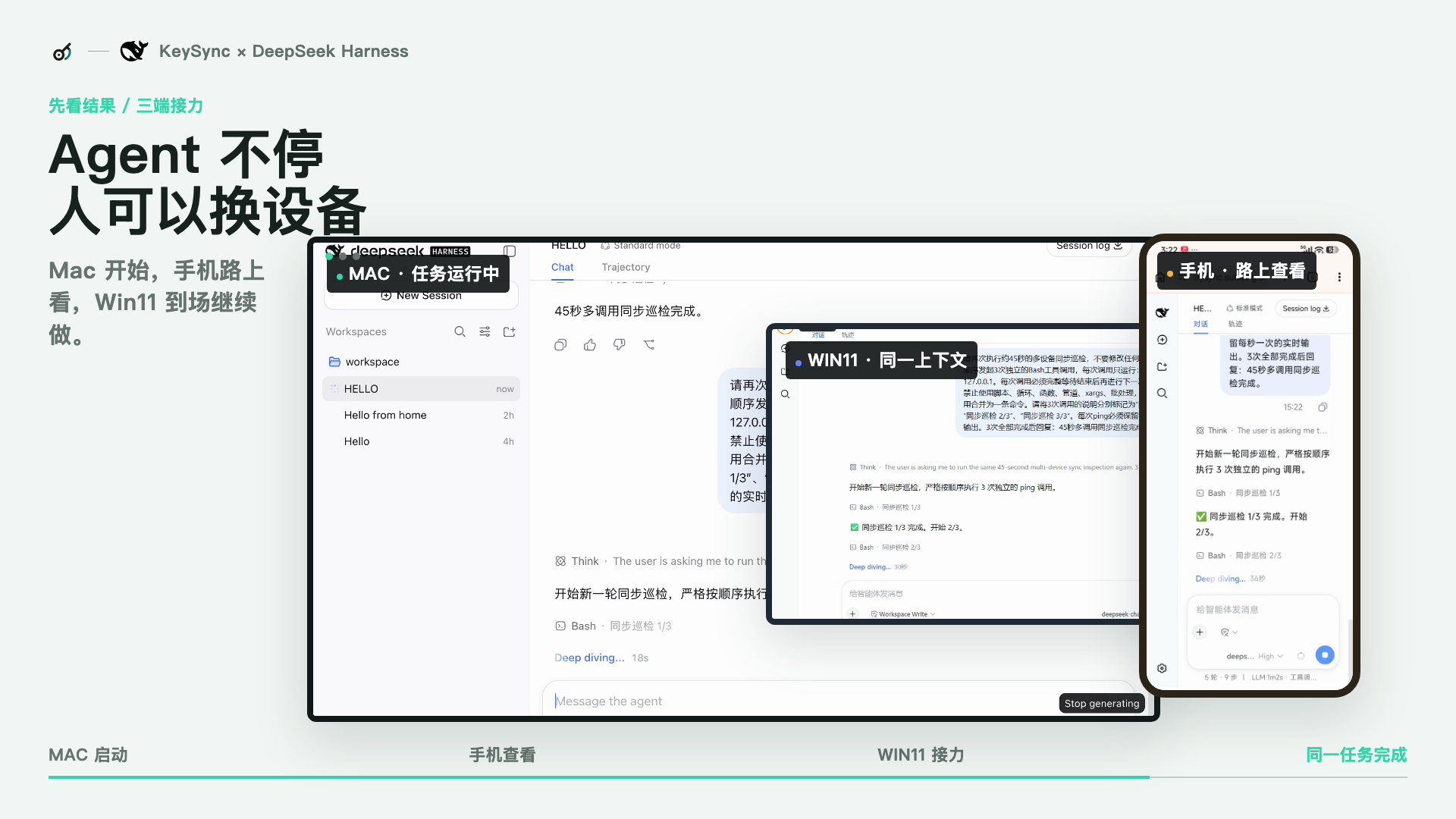Copy the agent reply in Mac window
1456x819 pixels.
[x=560, y=345]
